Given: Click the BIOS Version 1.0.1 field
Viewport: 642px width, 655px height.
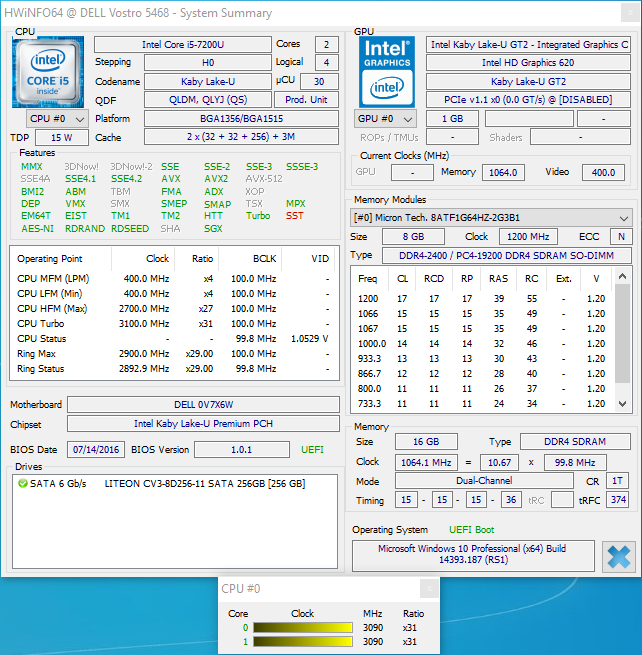Looking at the screenshot, I should pos(242,449).
